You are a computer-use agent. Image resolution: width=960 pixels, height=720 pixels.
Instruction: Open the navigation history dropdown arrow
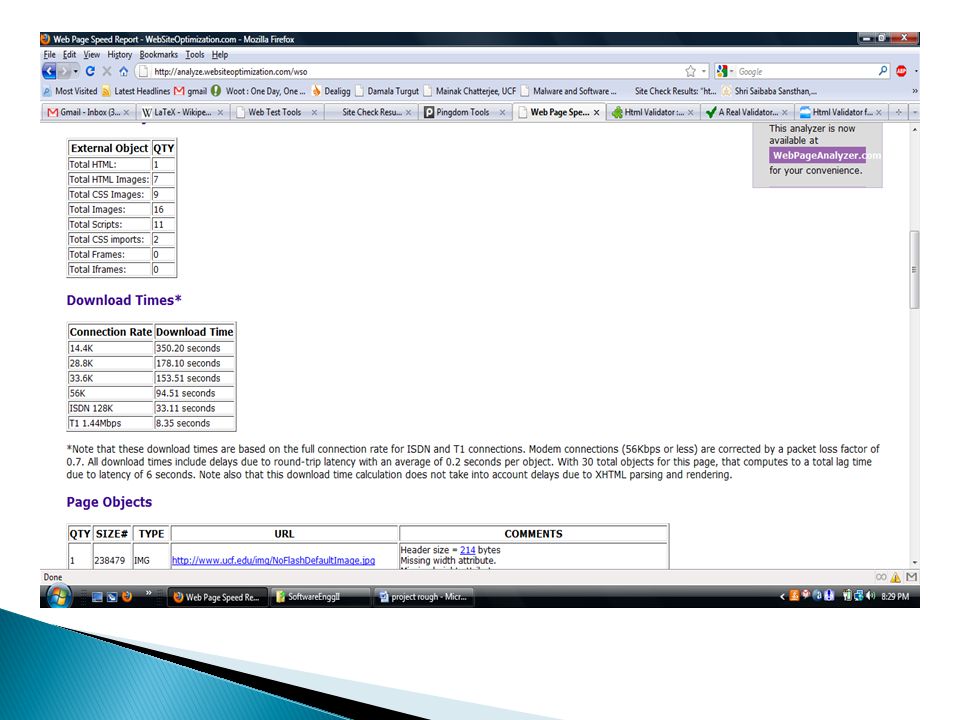click(76, 71)
